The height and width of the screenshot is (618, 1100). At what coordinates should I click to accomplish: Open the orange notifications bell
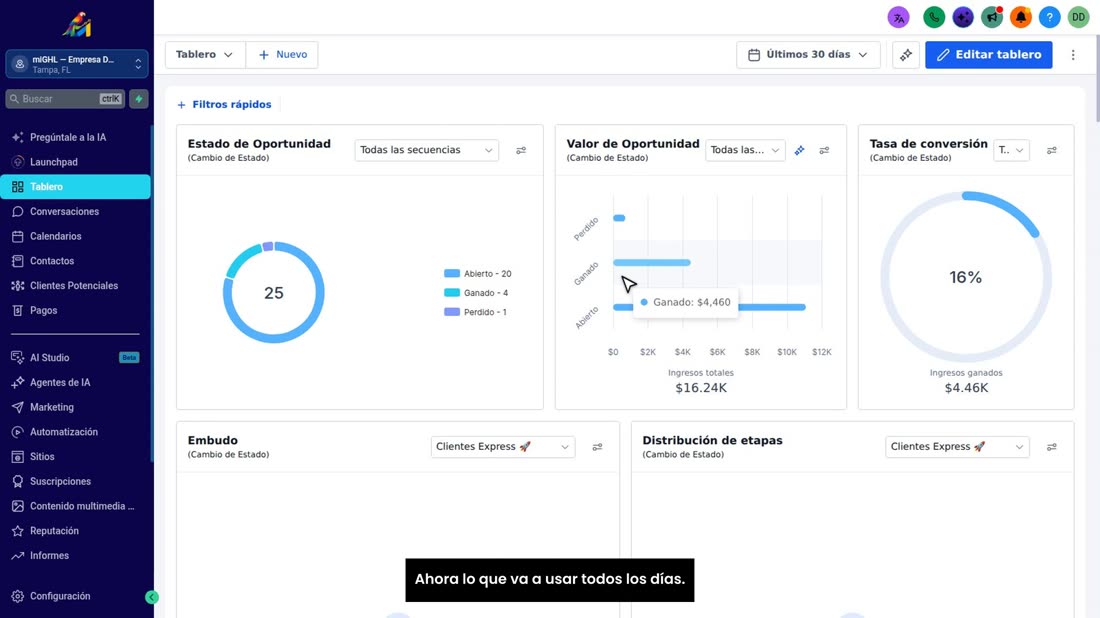(x=1021, y=17)
